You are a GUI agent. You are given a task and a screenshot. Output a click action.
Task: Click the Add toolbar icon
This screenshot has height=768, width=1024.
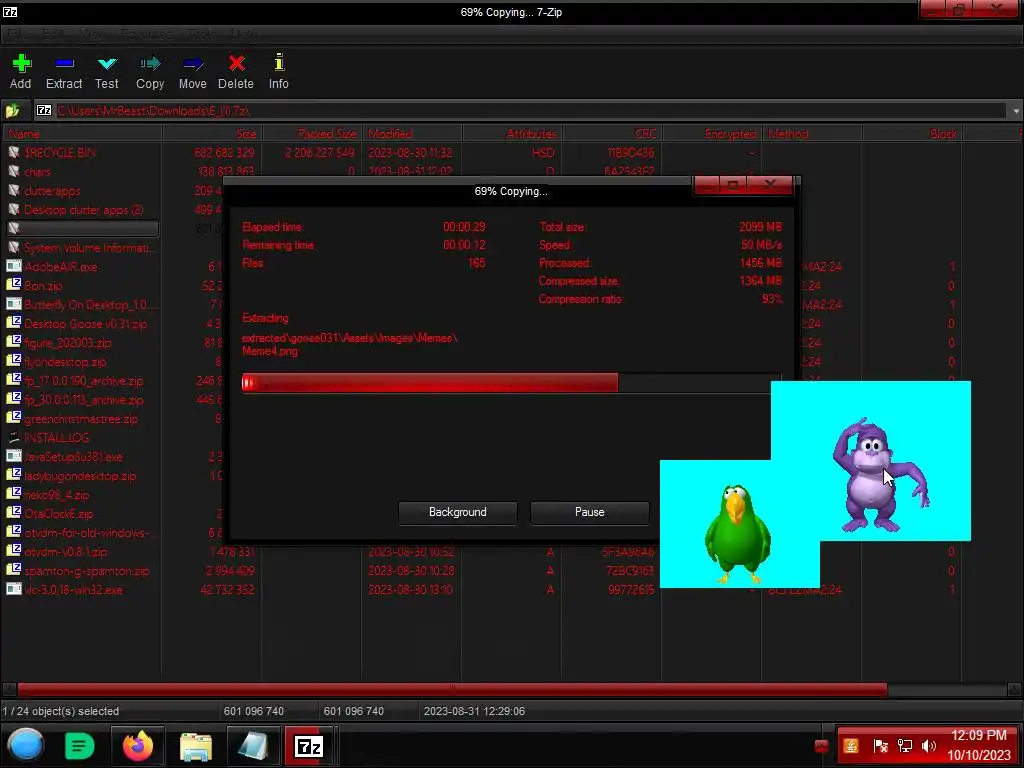tap(21, 63)
